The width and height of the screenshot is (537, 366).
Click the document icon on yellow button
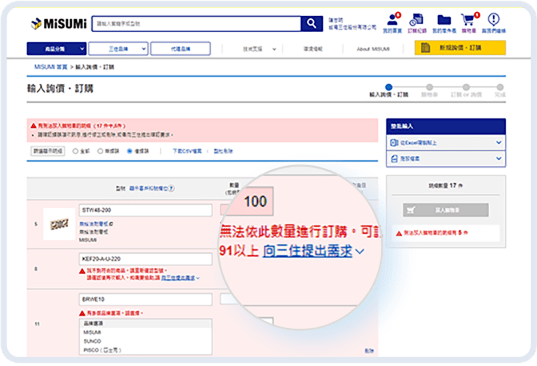(x=425, y=48)
